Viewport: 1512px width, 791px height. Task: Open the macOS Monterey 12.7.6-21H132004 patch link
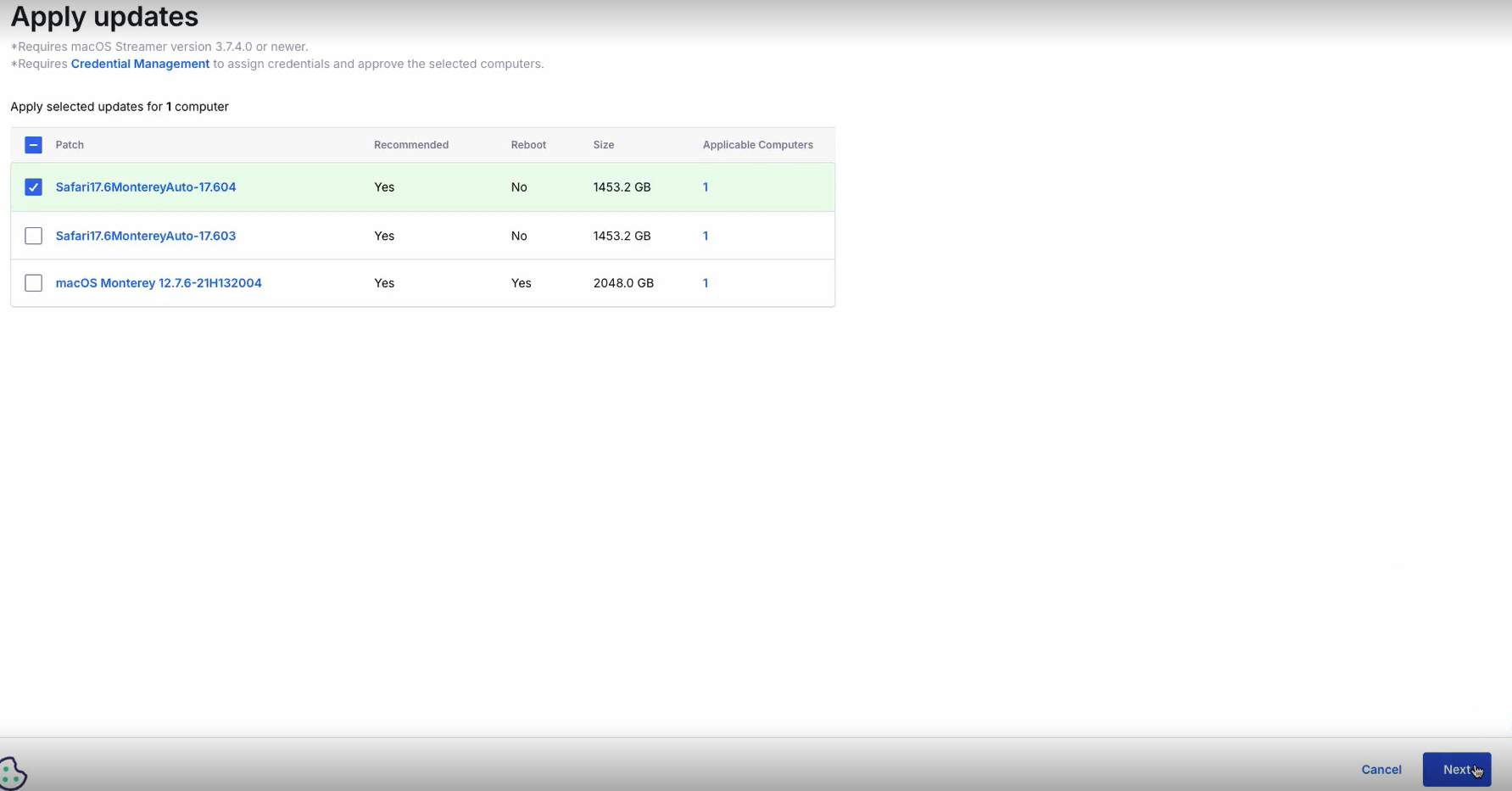pyautogui.click(x=159, y=283)
